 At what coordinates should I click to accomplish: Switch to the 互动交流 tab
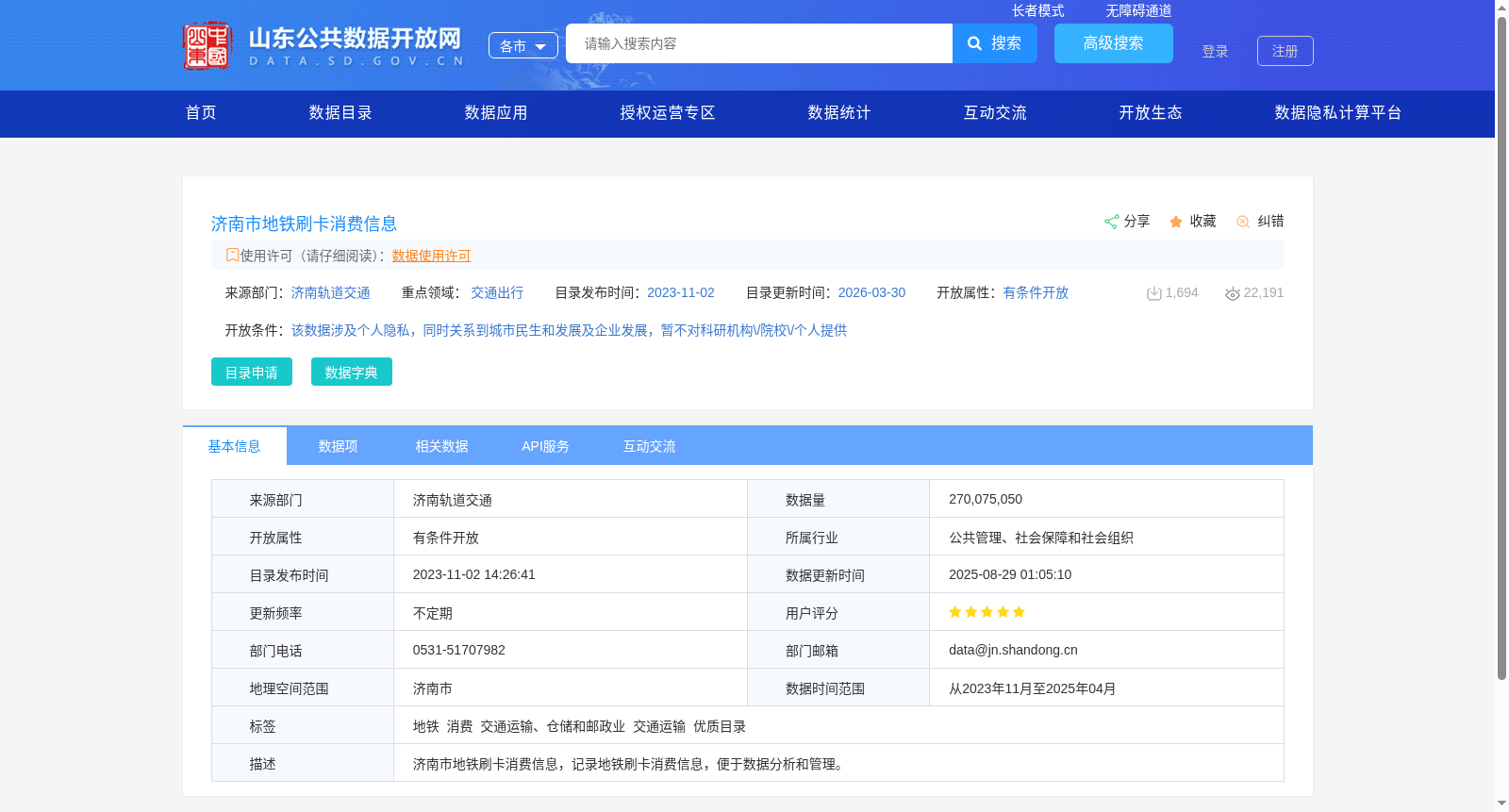click(650, 446)
